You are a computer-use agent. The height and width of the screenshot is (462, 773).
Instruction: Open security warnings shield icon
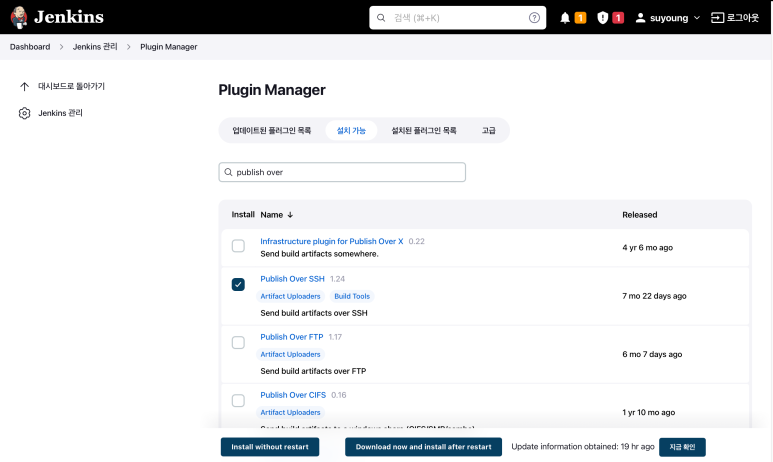(x=602, y=18)
